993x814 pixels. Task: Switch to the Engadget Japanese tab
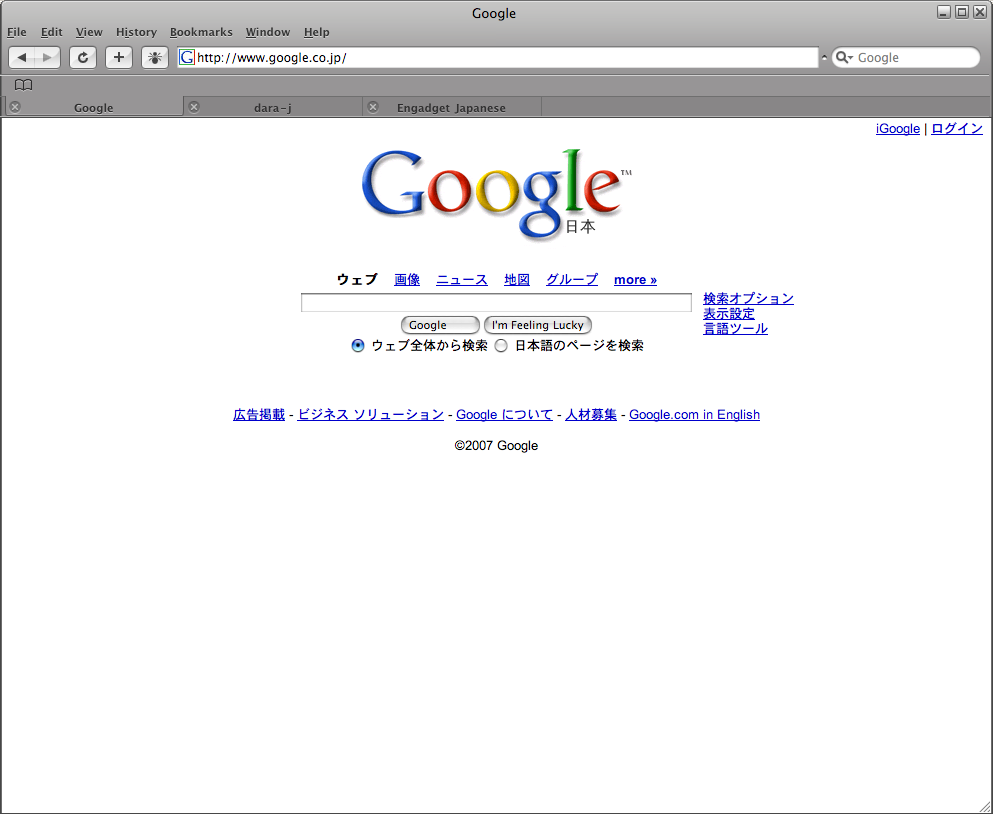[x=452, y=107]
